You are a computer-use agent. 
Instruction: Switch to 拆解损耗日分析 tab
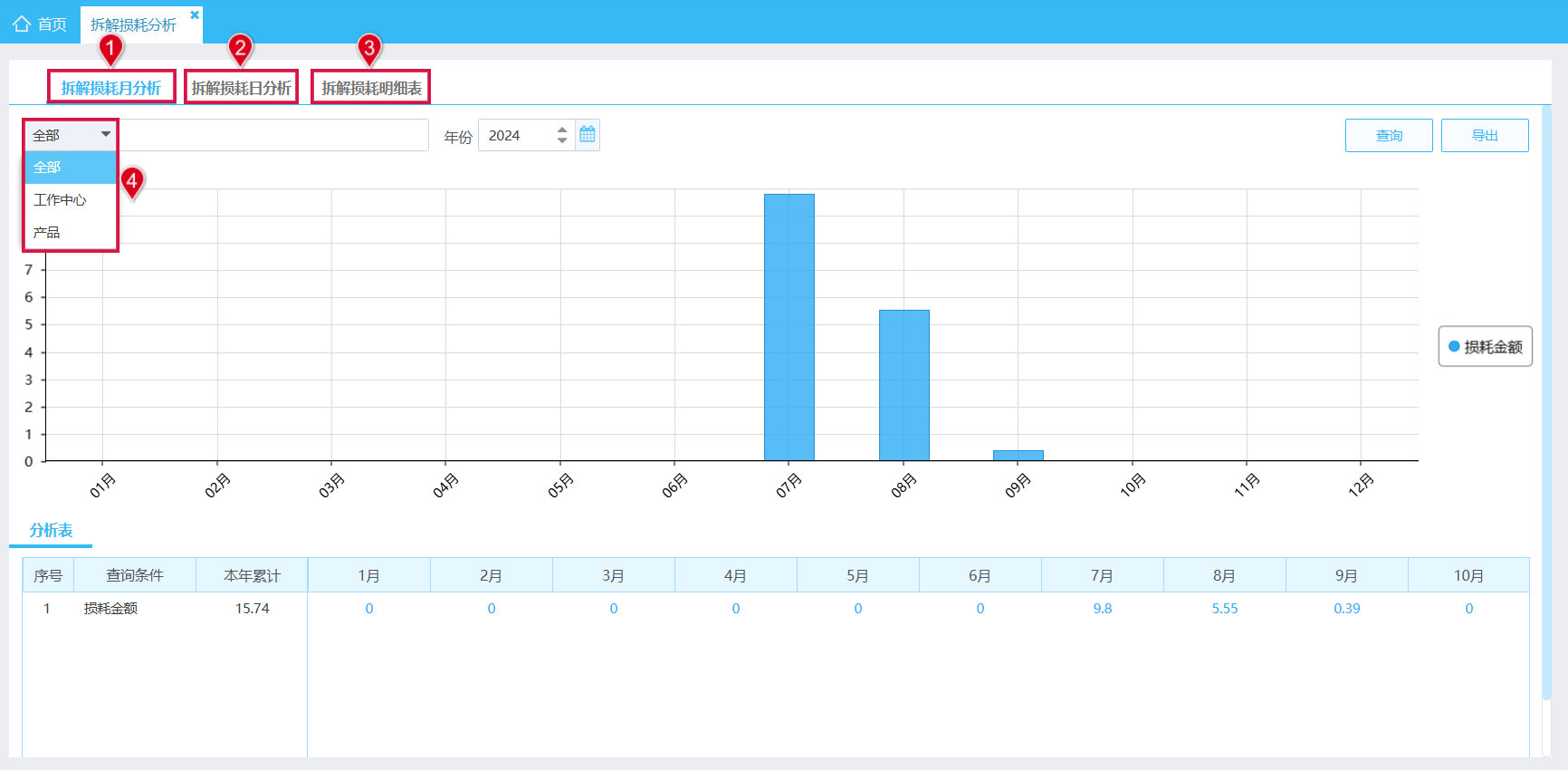(x=241, y=88)
